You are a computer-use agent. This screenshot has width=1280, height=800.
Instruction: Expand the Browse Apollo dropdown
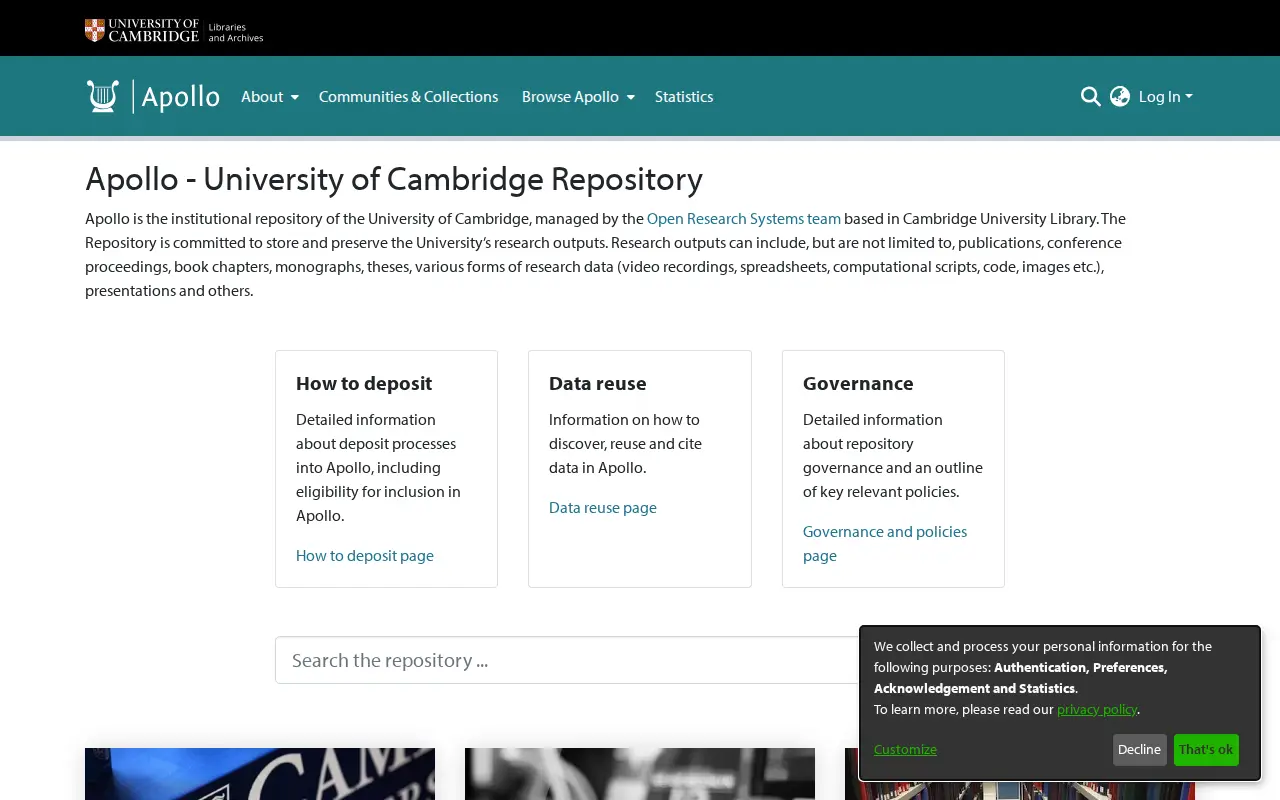(x=578, y=97)
